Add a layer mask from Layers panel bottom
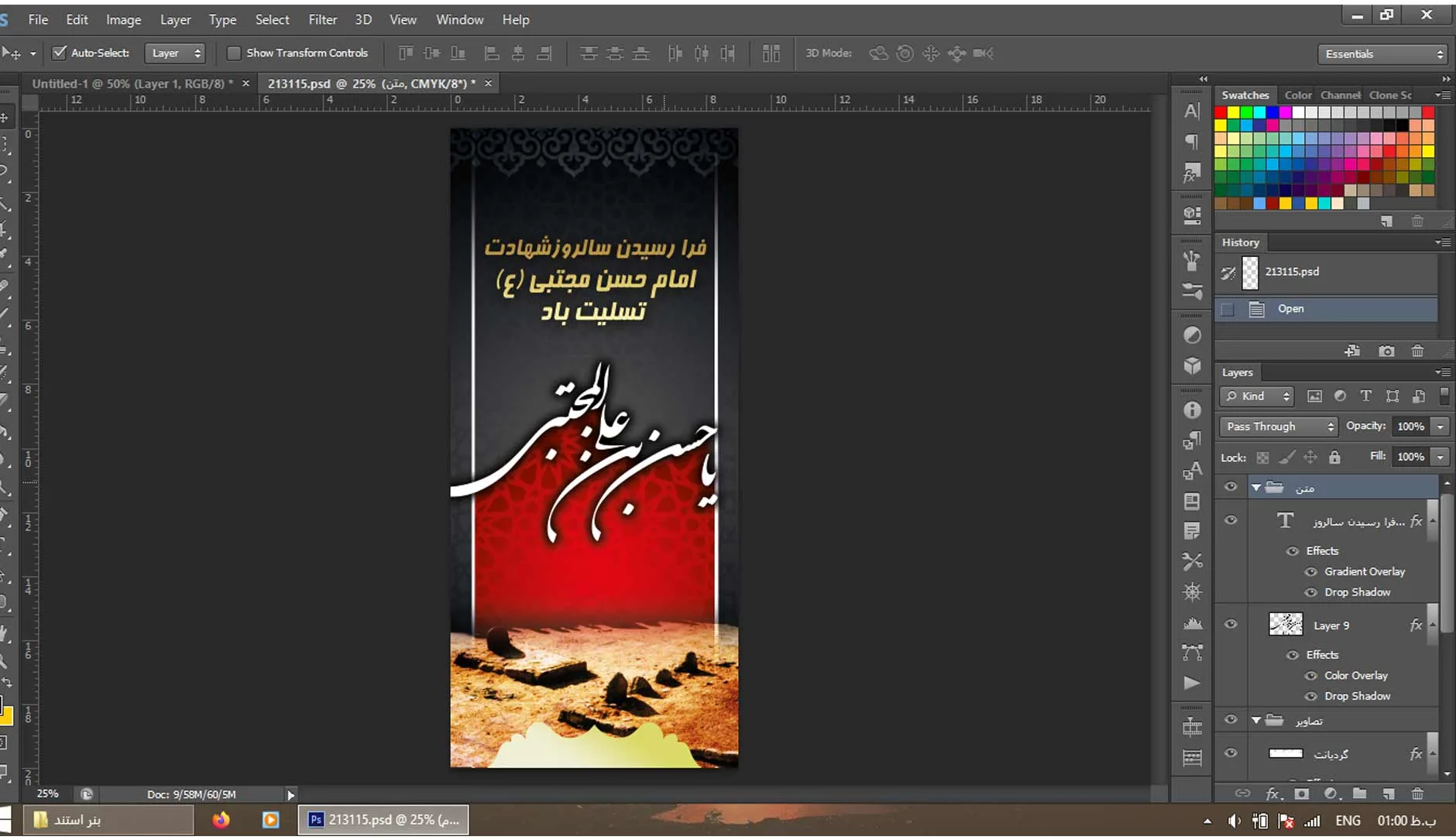The height and width of the screenshot is (840, 1456). (x=1302, y=794)
